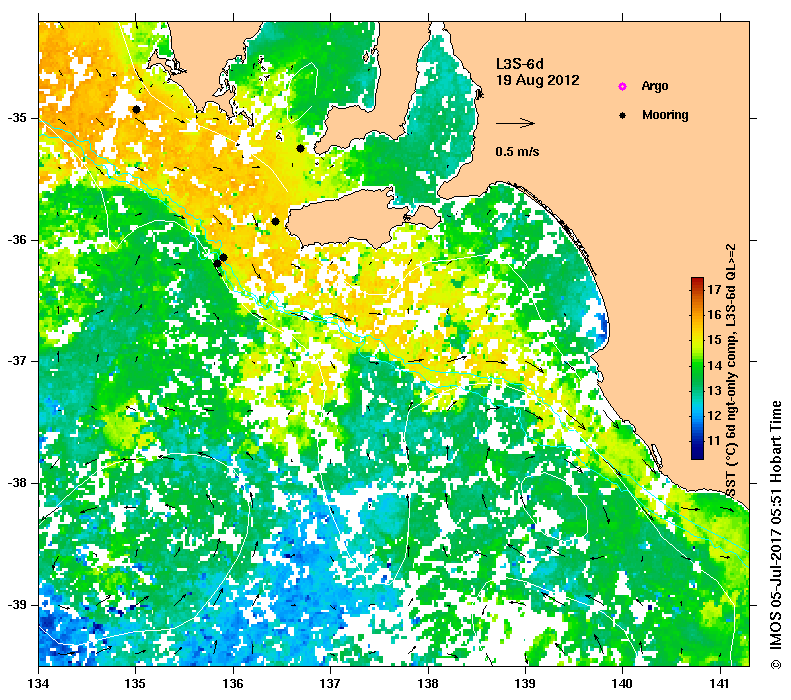Click the '136' longitude axis label
Screen dimensions: 791x700
[x=233, y=684]
